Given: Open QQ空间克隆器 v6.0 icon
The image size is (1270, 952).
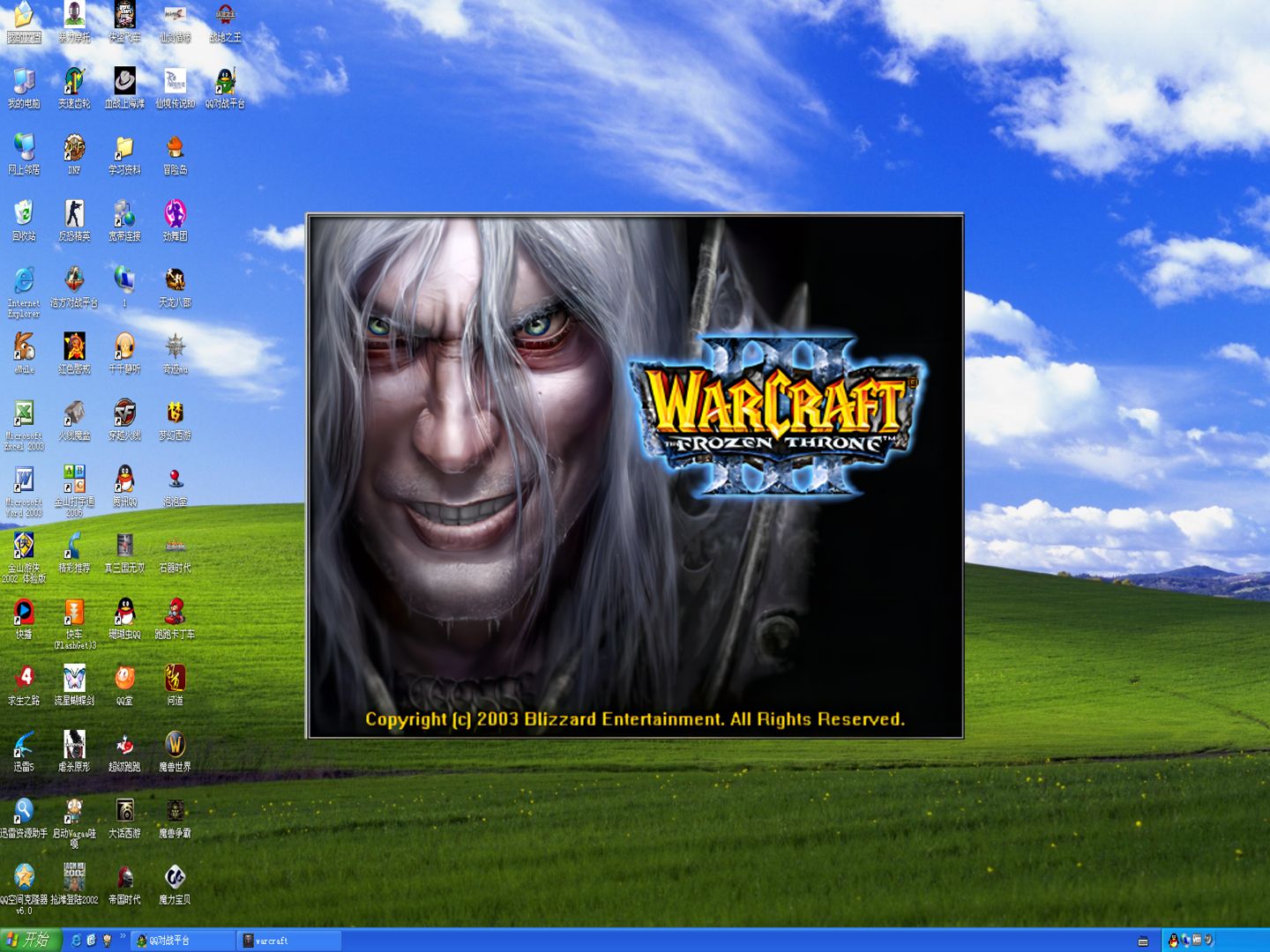Looking at the screenshot, I should 24,877.
